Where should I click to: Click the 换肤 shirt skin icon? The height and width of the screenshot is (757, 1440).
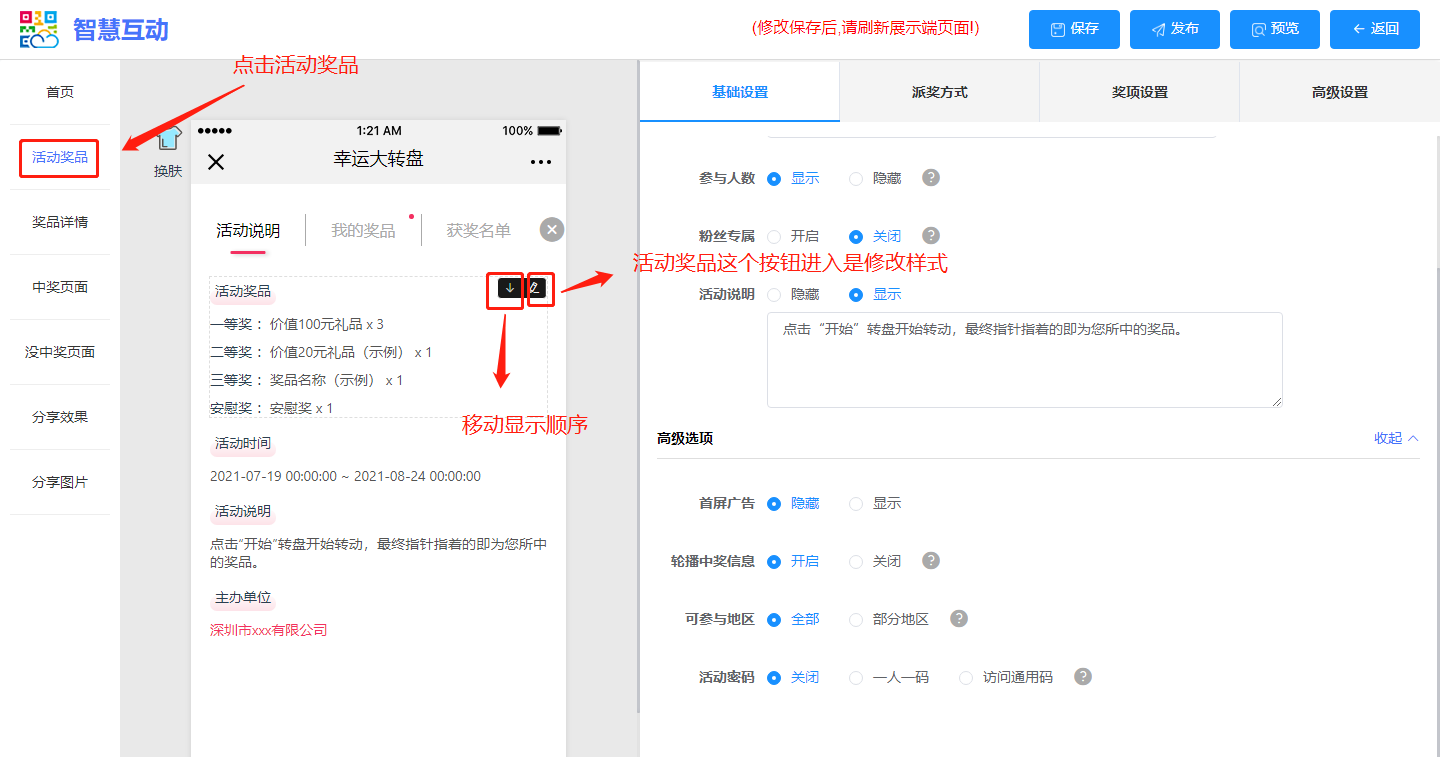coord(168,141)
